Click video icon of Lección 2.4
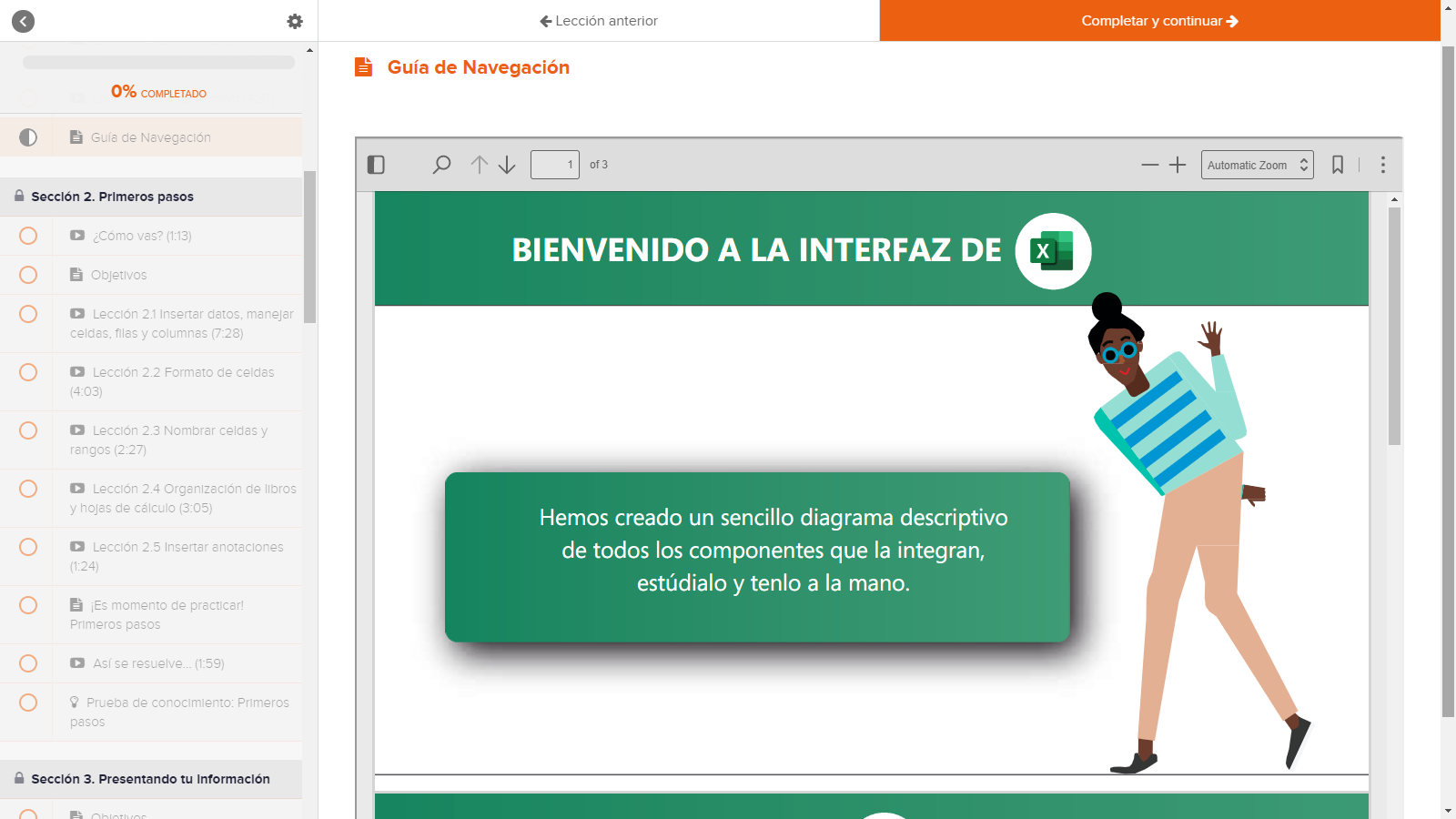 click(77, 488)
